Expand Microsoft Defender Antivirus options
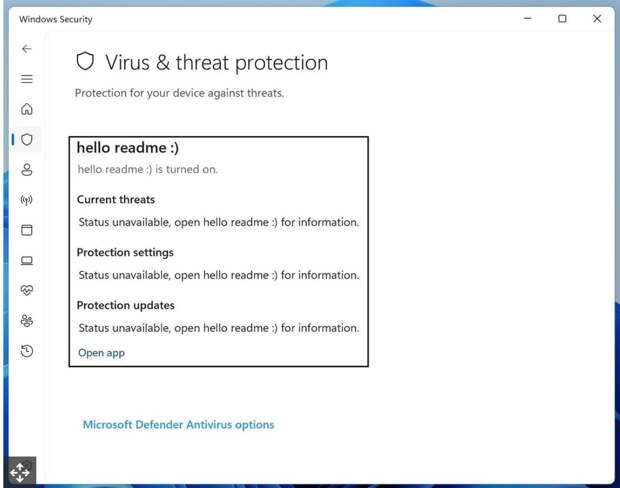620x488 pixels. pos(178,425)
